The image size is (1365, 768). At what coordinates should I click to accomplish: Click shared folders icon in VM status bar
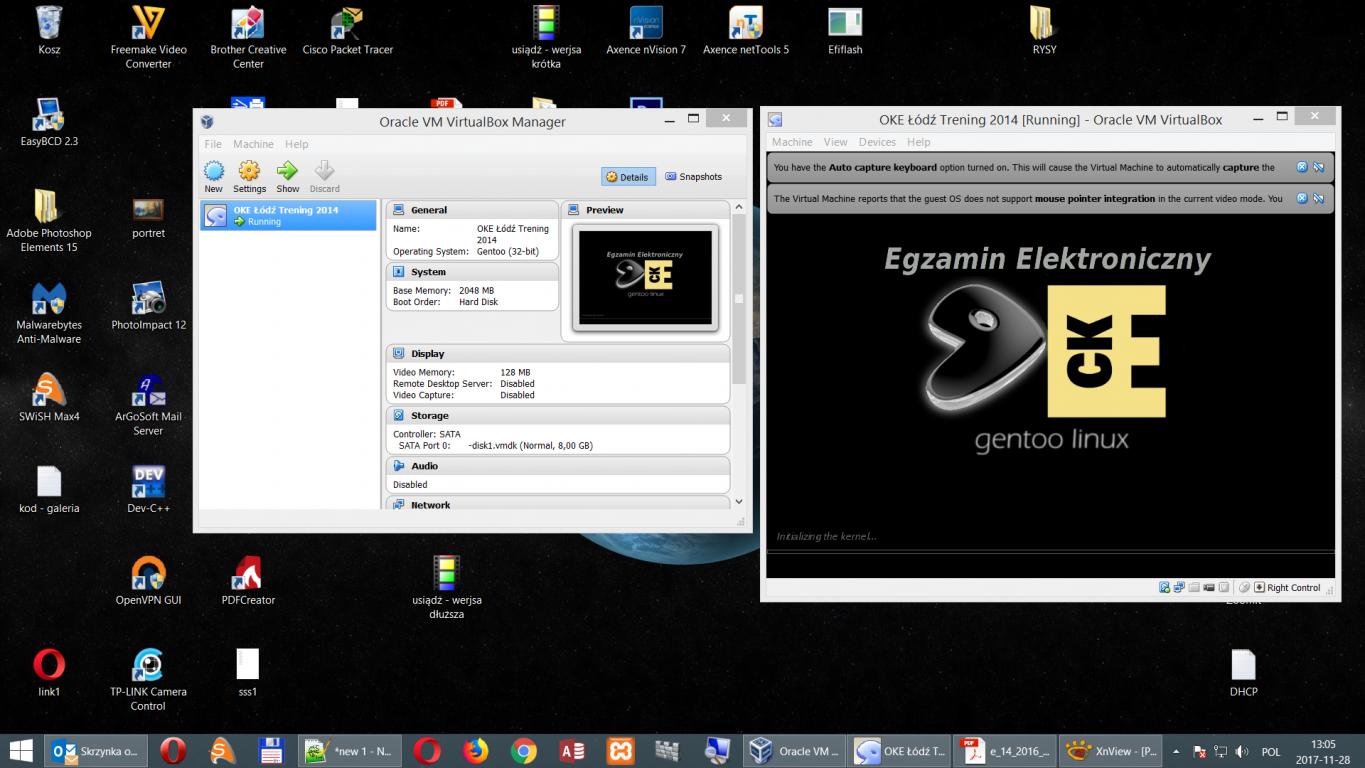coord(1194,588)
